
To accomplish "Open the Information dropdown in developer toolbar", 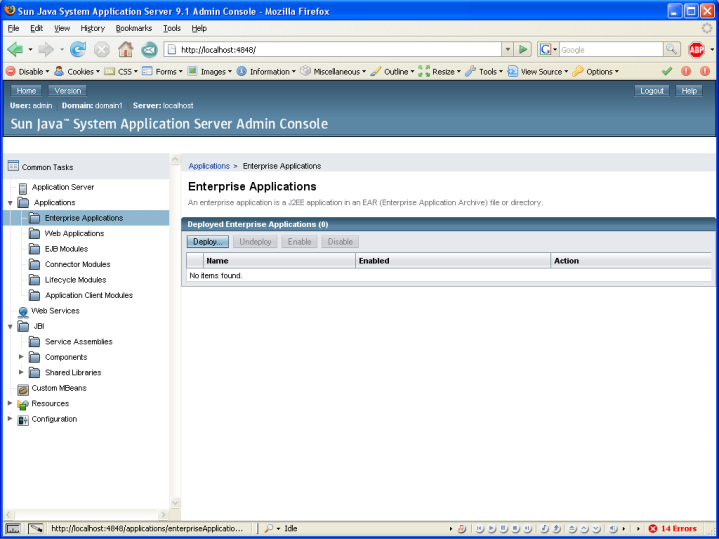I will [266, 72].
